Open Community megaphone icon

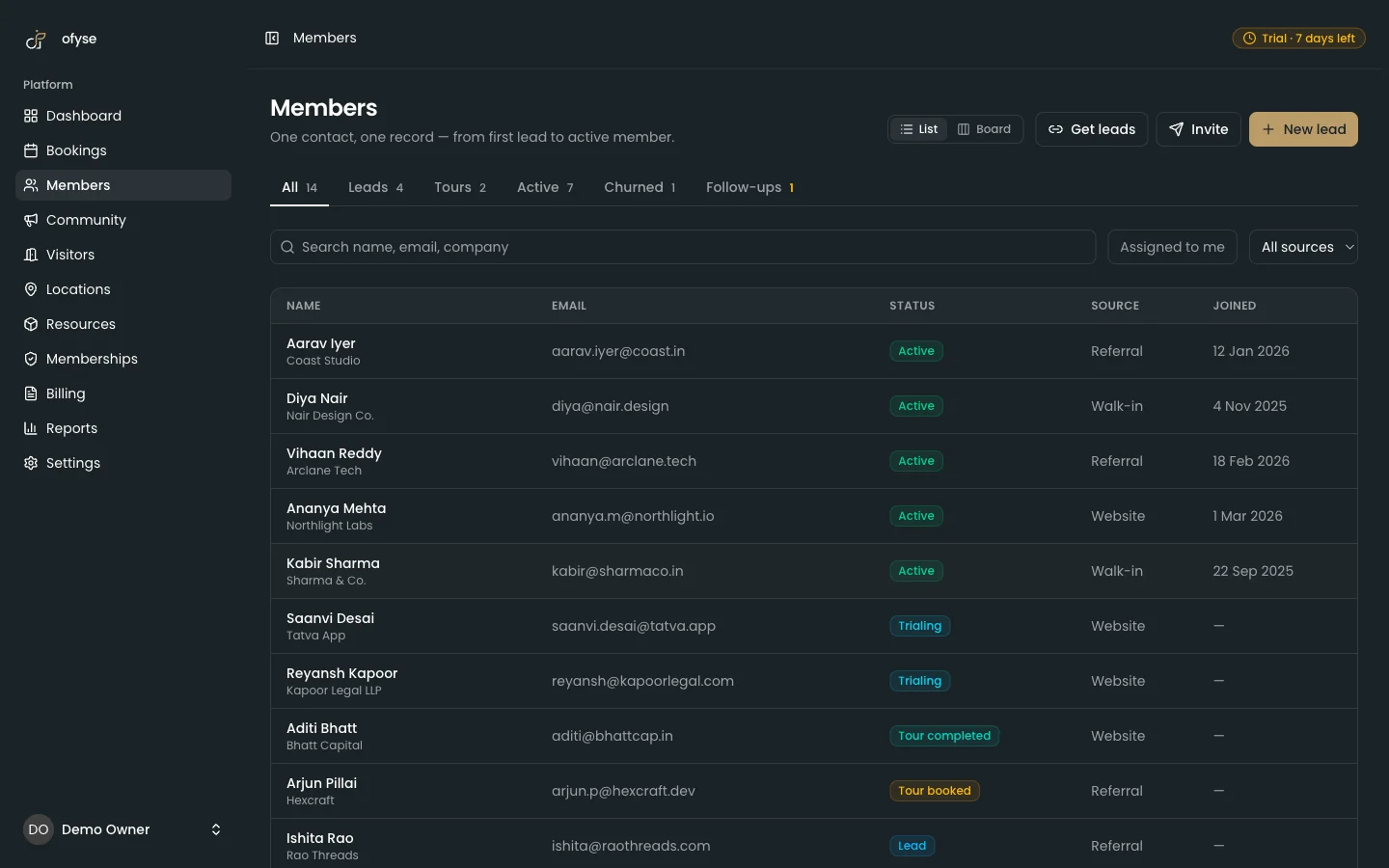pyautogui.click(x=31, y=220)
